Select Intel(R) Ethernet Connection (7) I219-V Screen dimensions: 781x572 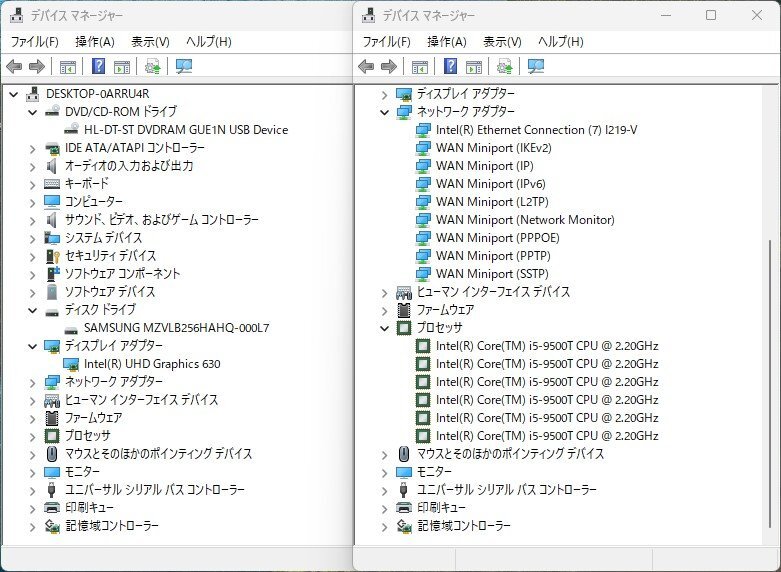pos(536,130)
